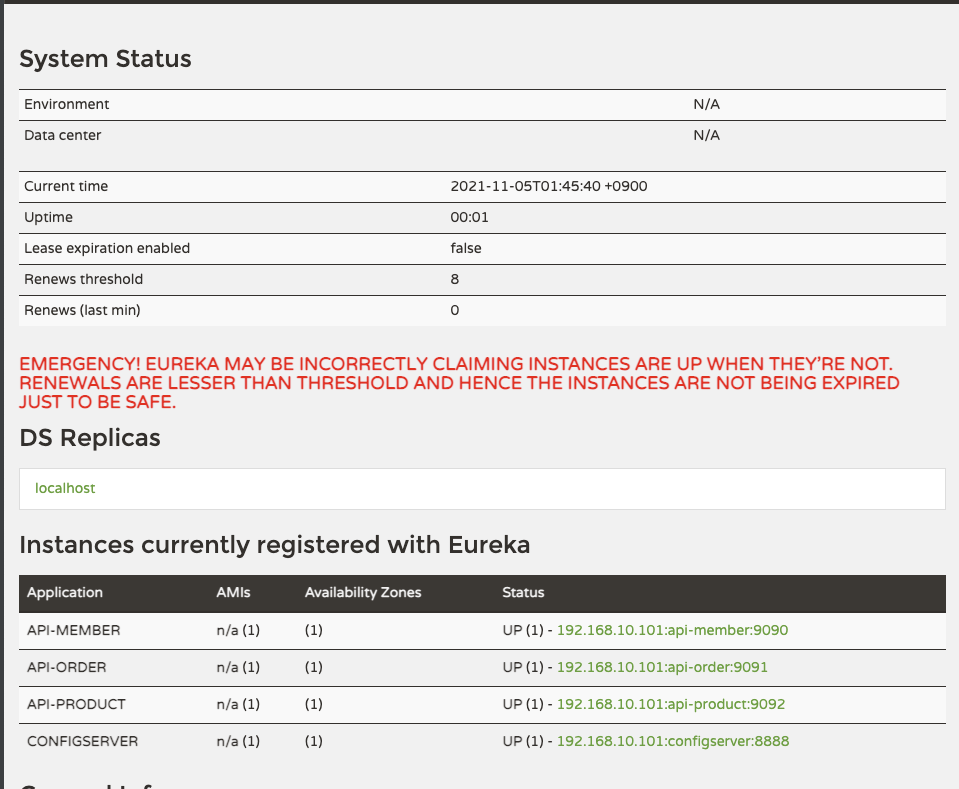Select the API-MEMBER application name
Screen dimensions: 959x789
[x=74, y=630]
